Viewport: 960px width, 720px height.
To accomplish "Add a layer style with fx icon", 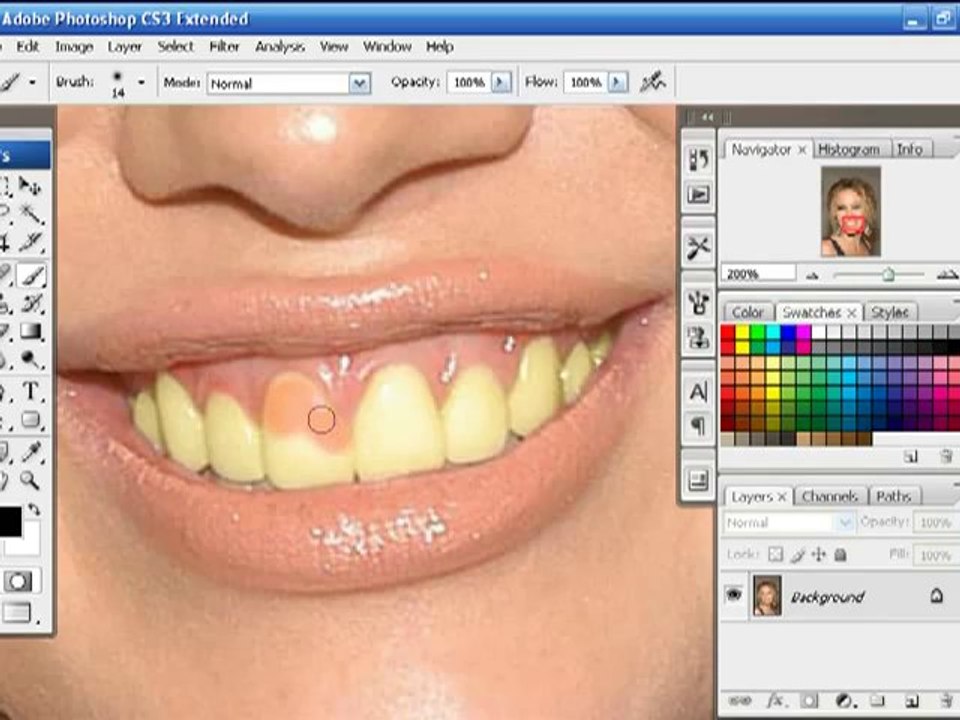I will point(776,700).
